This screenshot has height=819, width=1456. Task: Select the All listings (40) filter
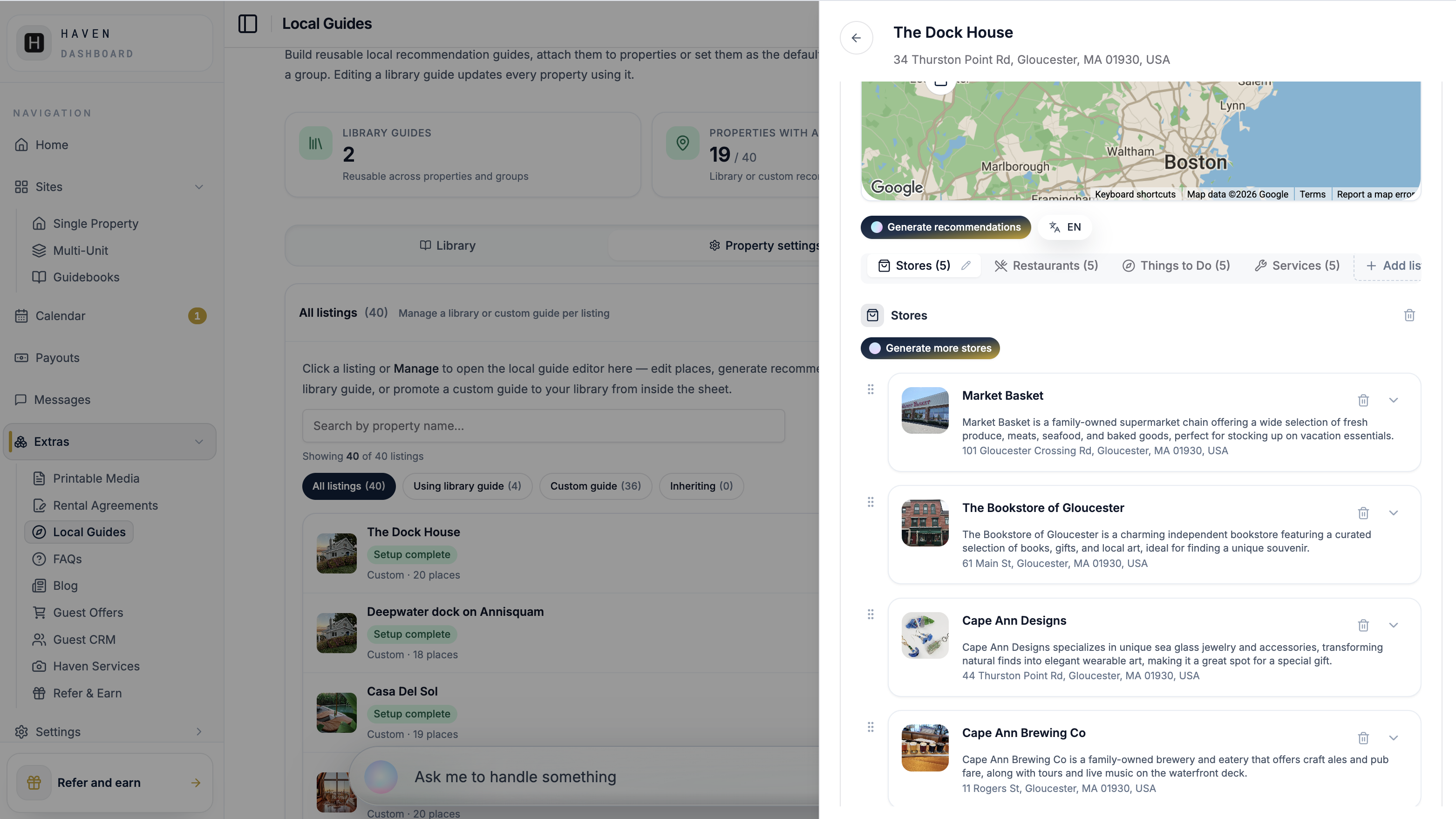click(x=349, y=486)
